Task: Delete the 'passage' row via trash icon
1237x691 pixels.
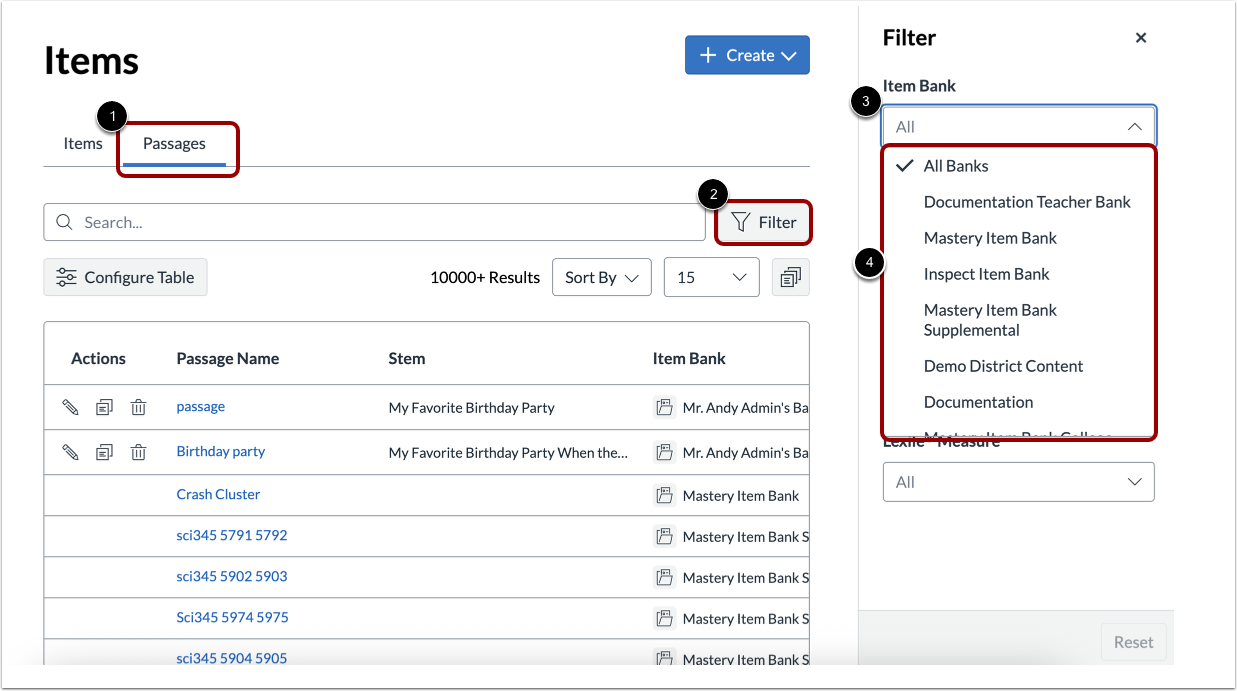Action: (x=139, y=407)
